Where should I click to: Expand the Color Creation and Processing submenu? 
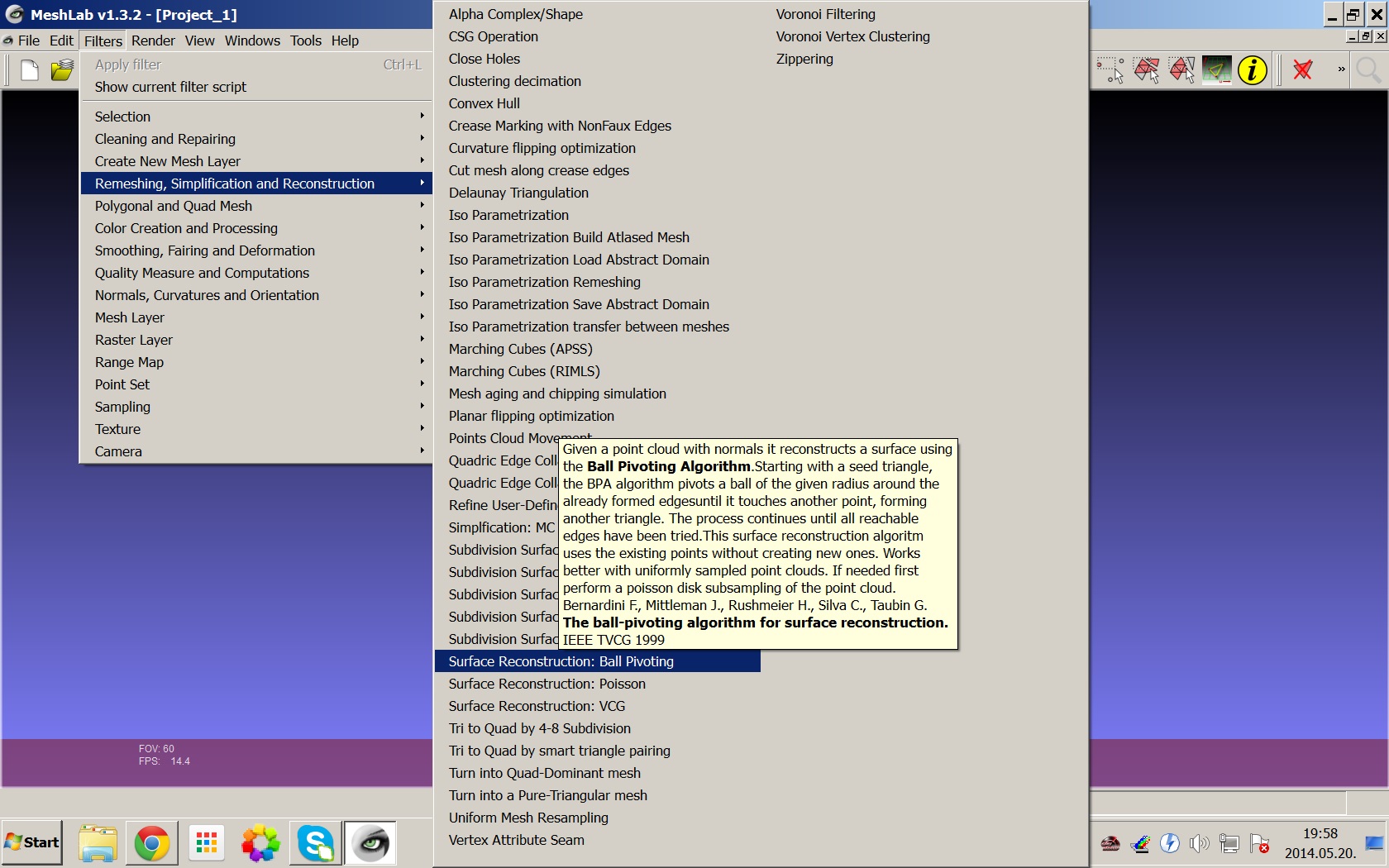(256, 228)
